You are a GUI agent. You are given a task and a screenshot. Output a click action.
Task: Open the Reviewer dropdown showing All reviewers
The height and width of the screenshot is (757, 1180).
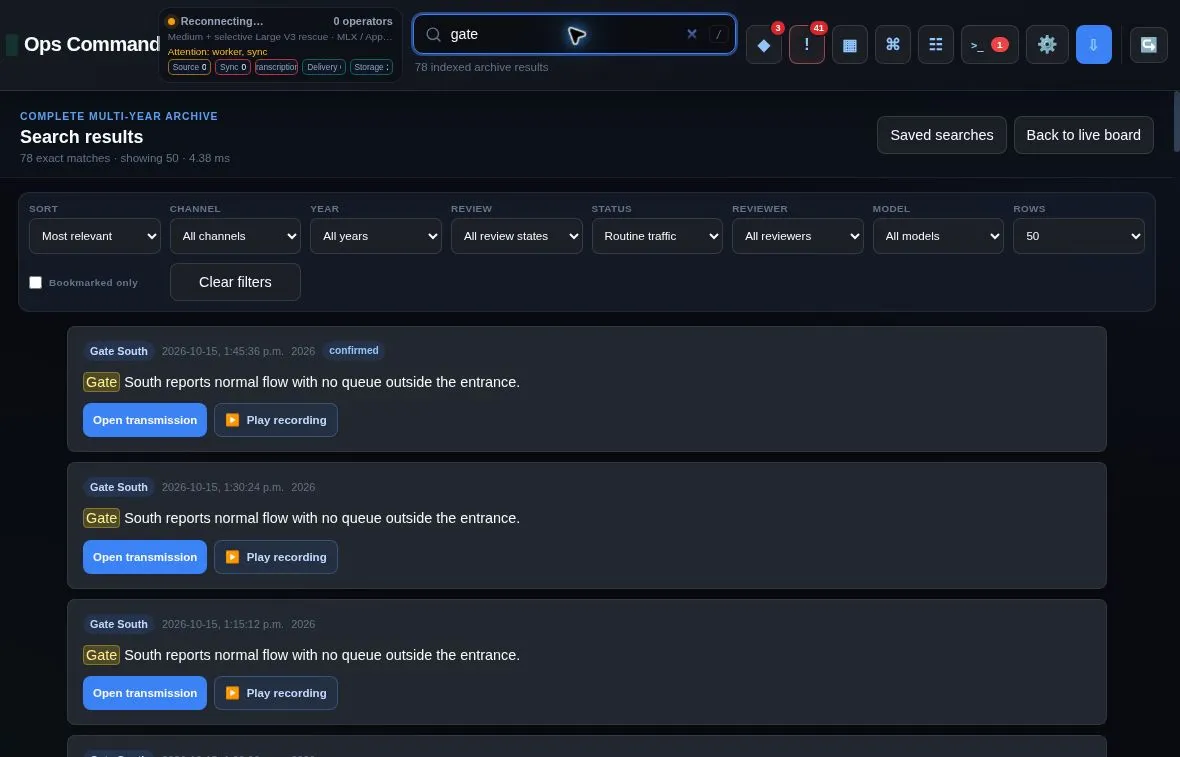click(x=798, y=236)
